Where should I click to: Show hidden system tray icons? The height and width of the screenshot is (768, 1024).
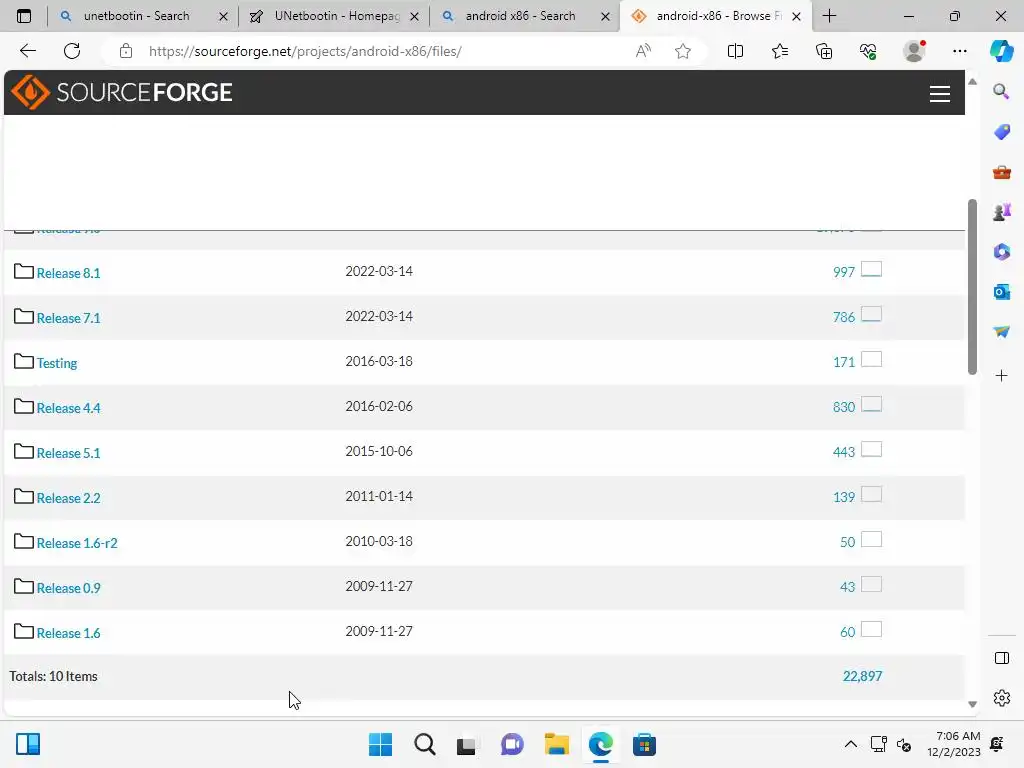pos(850,744)
